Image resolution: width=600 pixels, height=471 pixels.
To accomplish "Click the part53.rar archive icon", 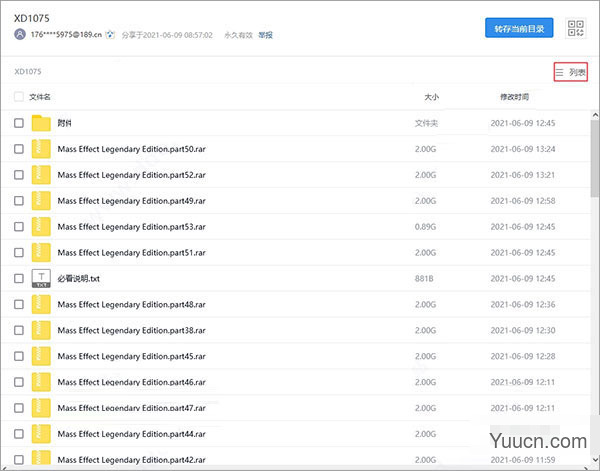I will coord(41,226).
